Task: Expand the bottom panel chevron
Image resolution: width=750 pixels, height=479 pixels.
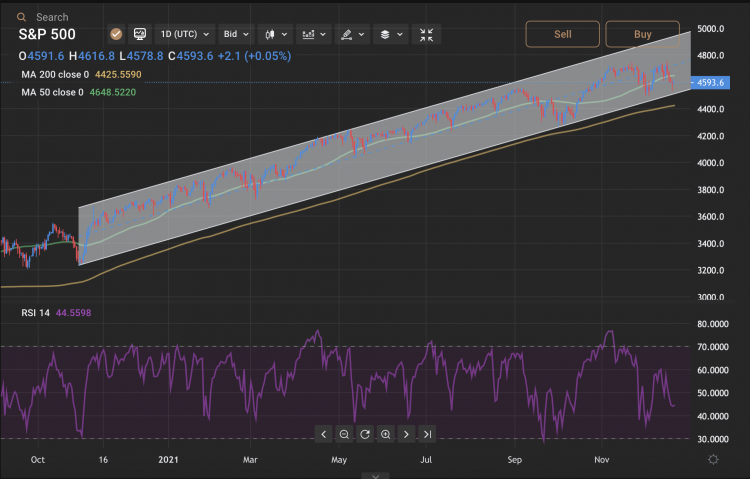Action: (x=375, y=476)
